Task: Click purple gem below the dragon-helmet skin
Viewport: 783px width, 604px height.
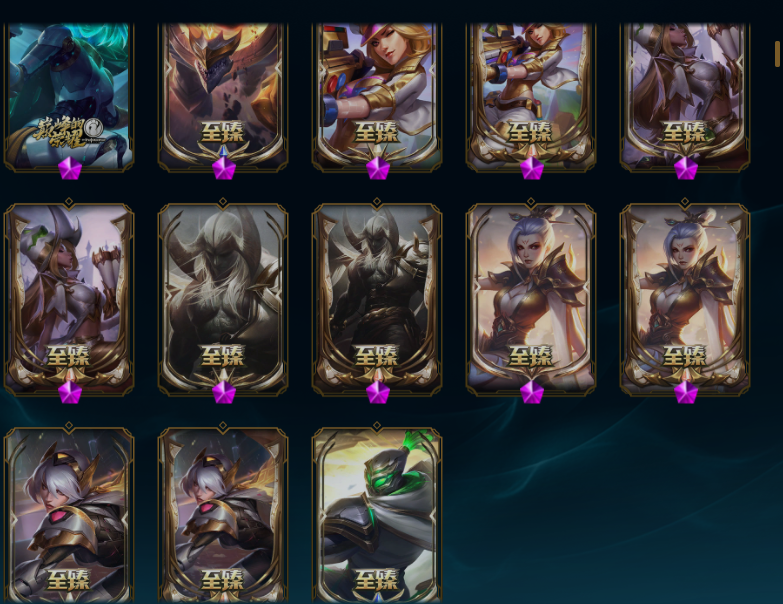Action: point(223,168)
